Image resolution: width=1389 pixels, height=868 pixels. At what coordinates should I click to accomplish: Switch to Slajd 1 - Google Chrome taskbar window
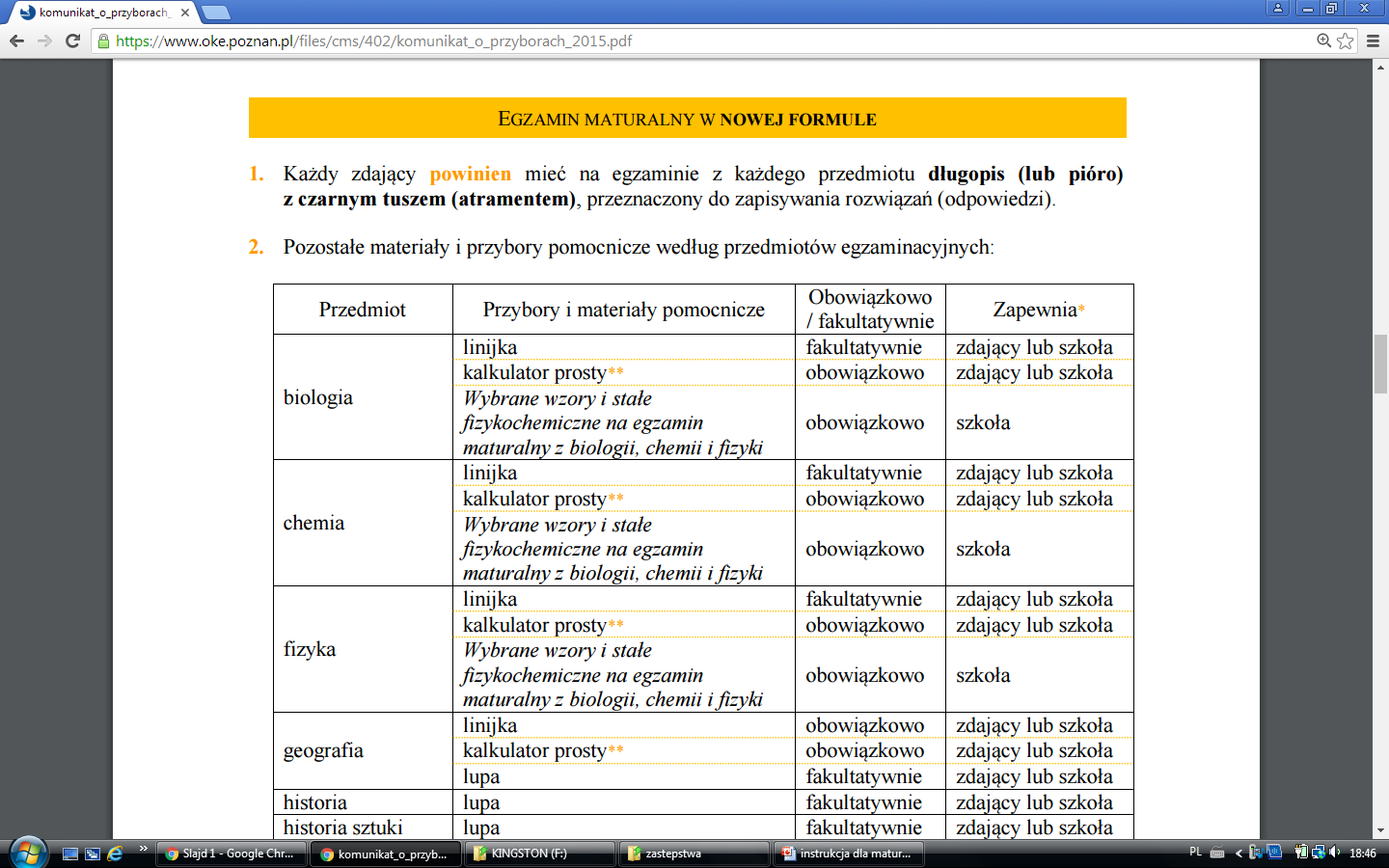(231, 854)
